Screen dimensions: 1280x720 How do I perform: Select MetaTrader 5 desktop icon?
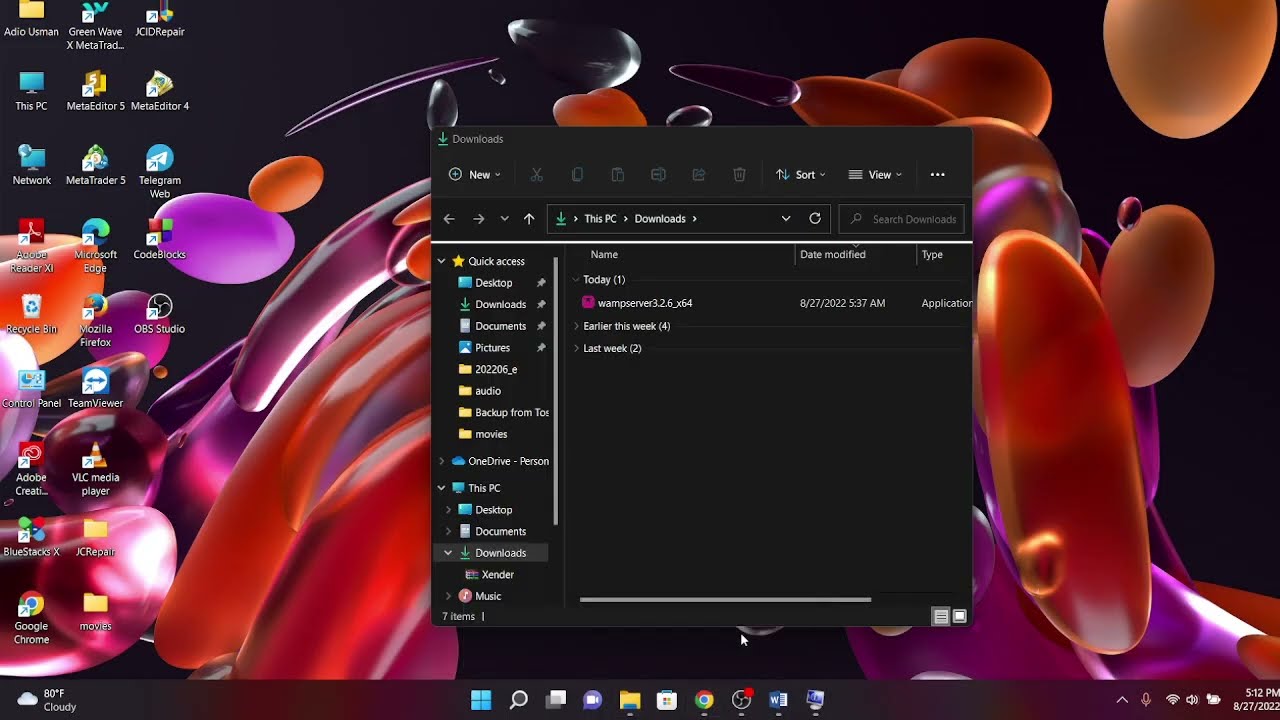[95, 165]
